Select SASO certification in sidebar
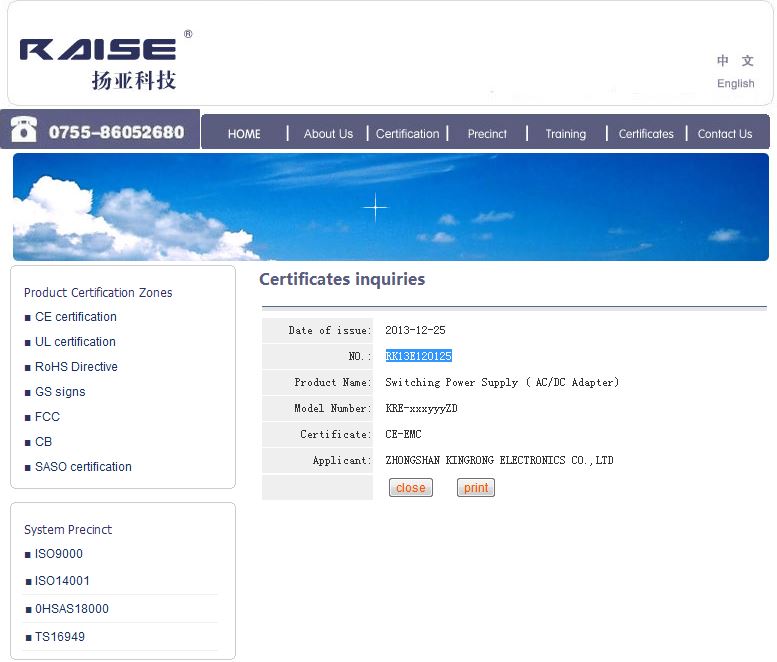777x662 pixels. [x=83, y=467]
